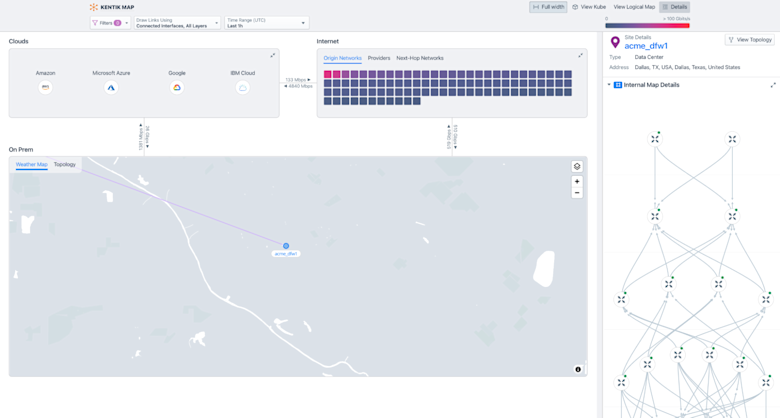Click the link between Internet and On Prem
The width and height of the screenshot is (780, 418).
coord(452,137)
